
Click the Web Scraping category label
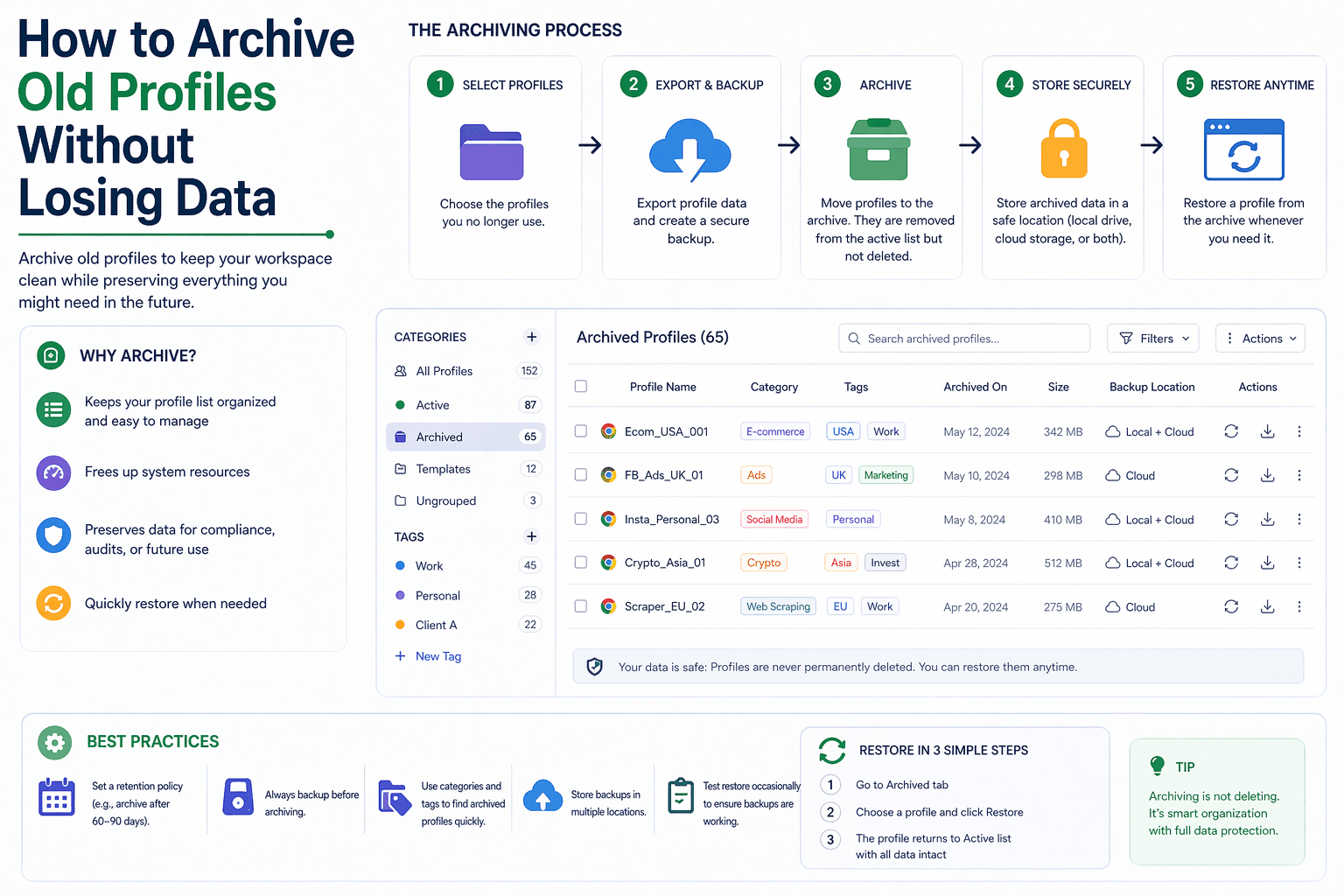(778, 606)
